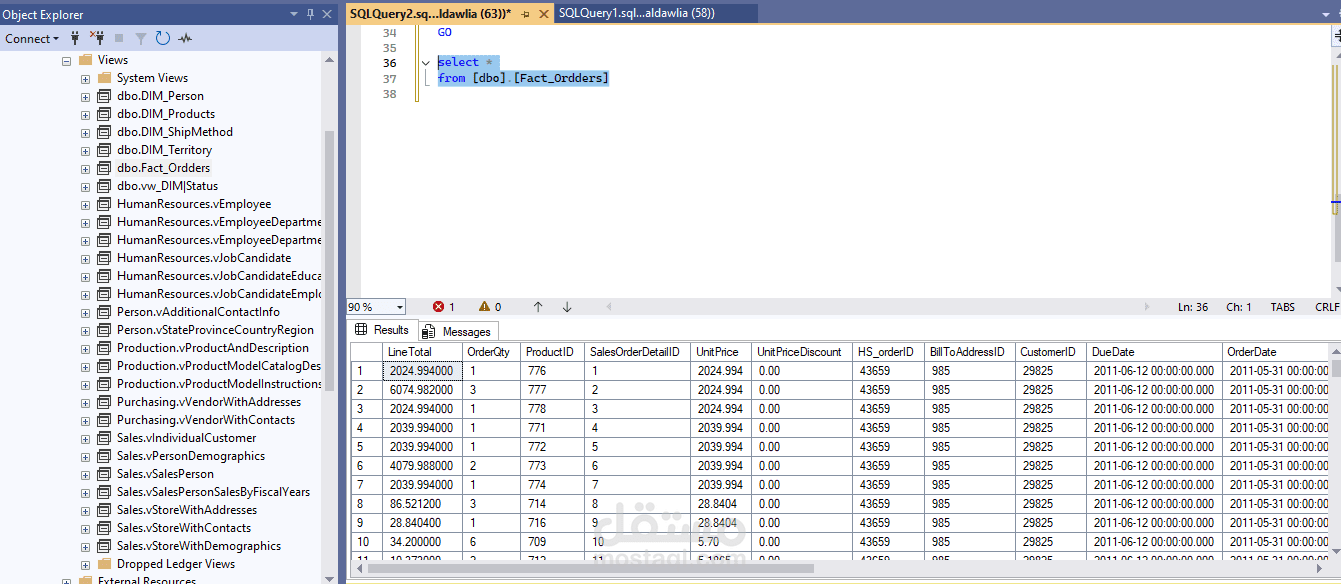Image resolution: width=1341 pixels, height=584 pixels.
Task: Click the Stop square icon in Object Explorer toolbar
Action: (x=119, y=38)
